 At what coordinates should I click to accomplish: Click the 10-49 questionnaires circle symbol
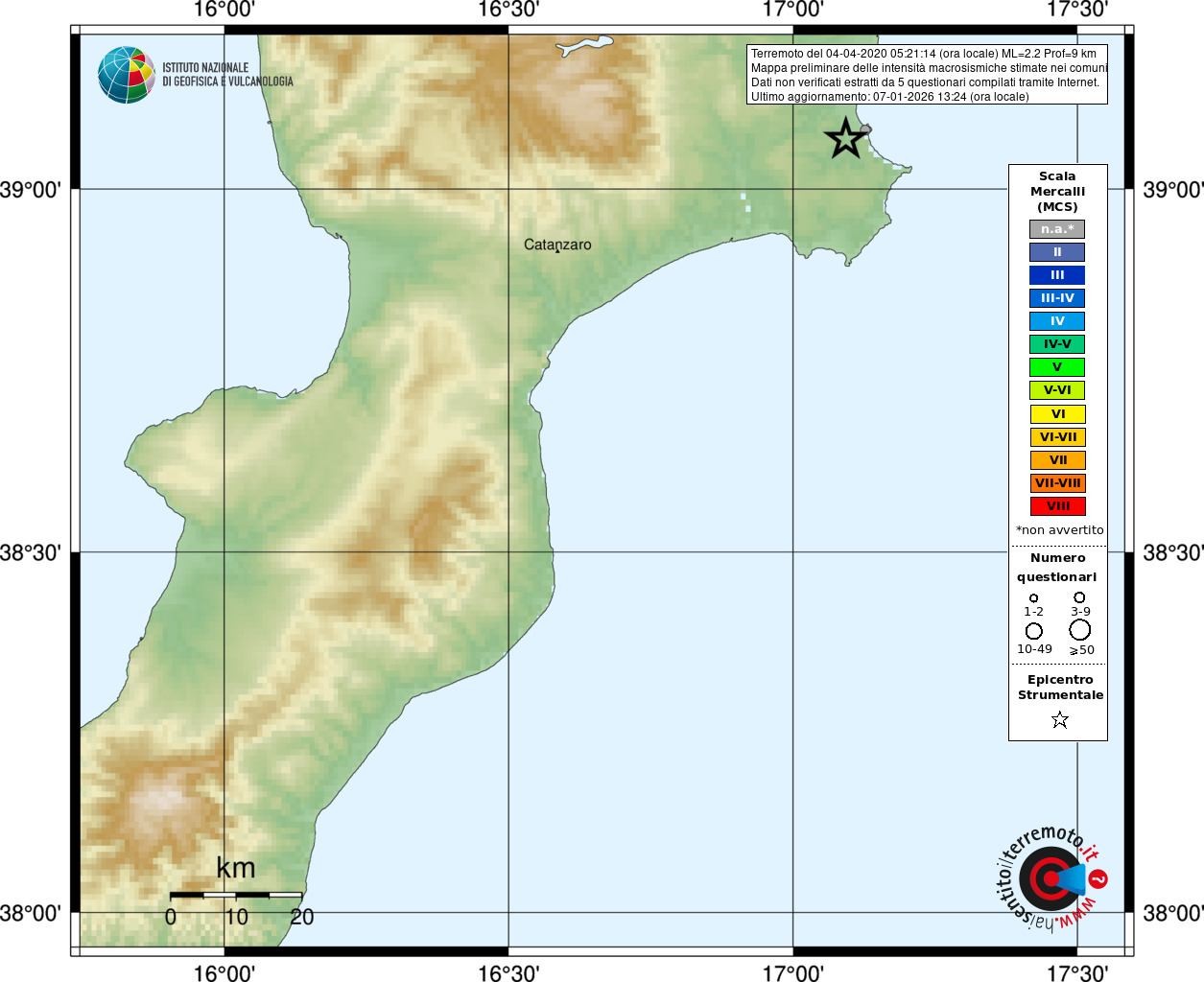click(x=1033, y=631)
